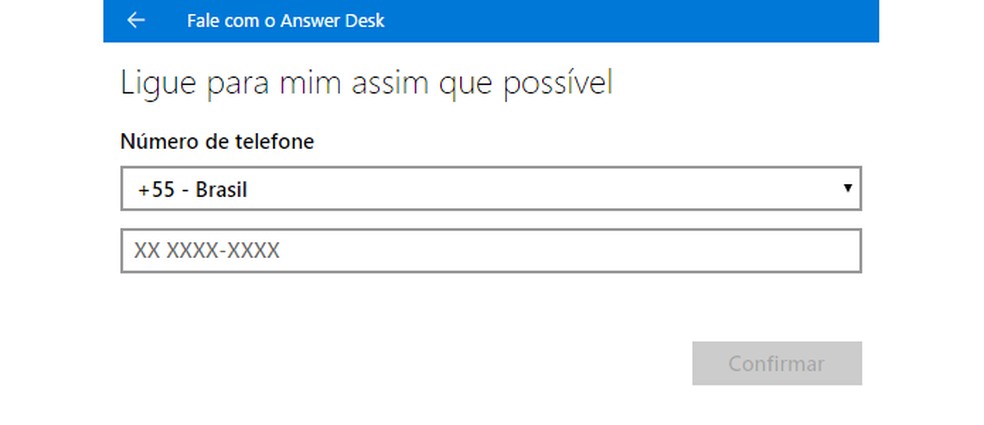The height and width of the screenshot is (425, 984).
Task: Click the Fale com o Answer Desk title
Action: click(285, 20)
